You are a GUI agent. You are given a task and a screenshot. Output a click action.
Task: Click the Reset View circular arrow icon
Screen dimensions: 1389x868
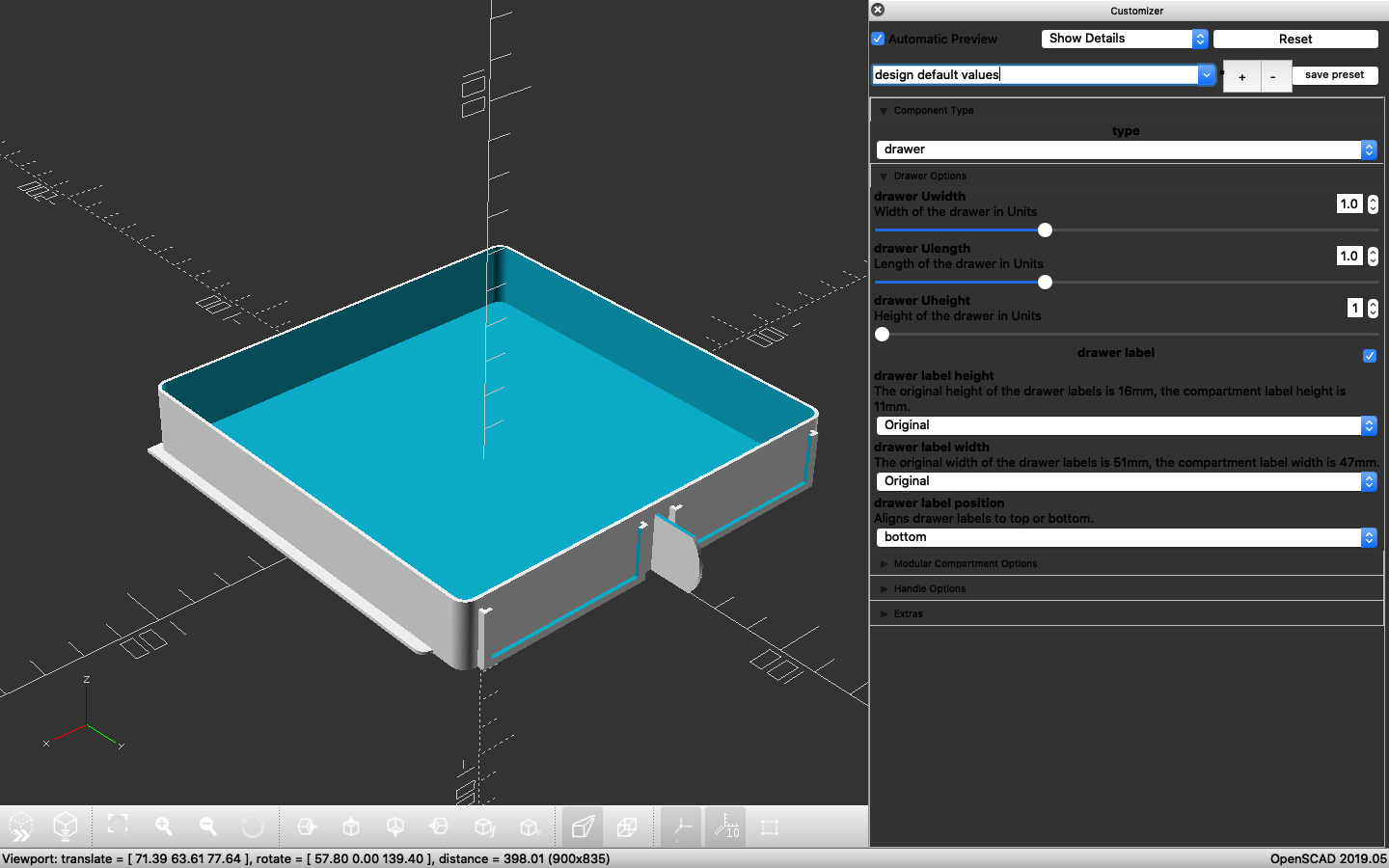(252, 827)
